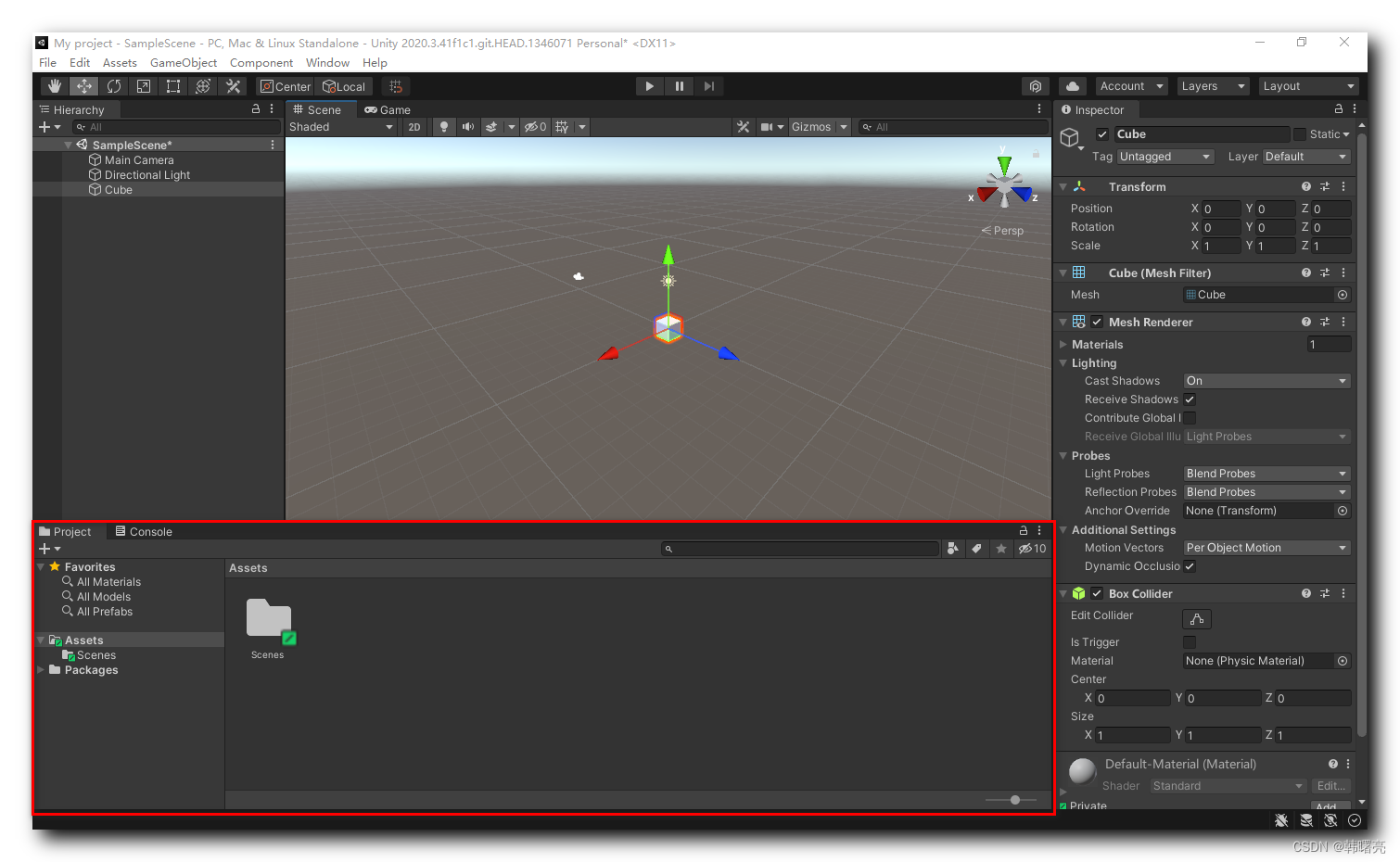The height and width of the screenshot is (862, 1400).
Task: Select the Transform tool
Action: pos(203,86)
